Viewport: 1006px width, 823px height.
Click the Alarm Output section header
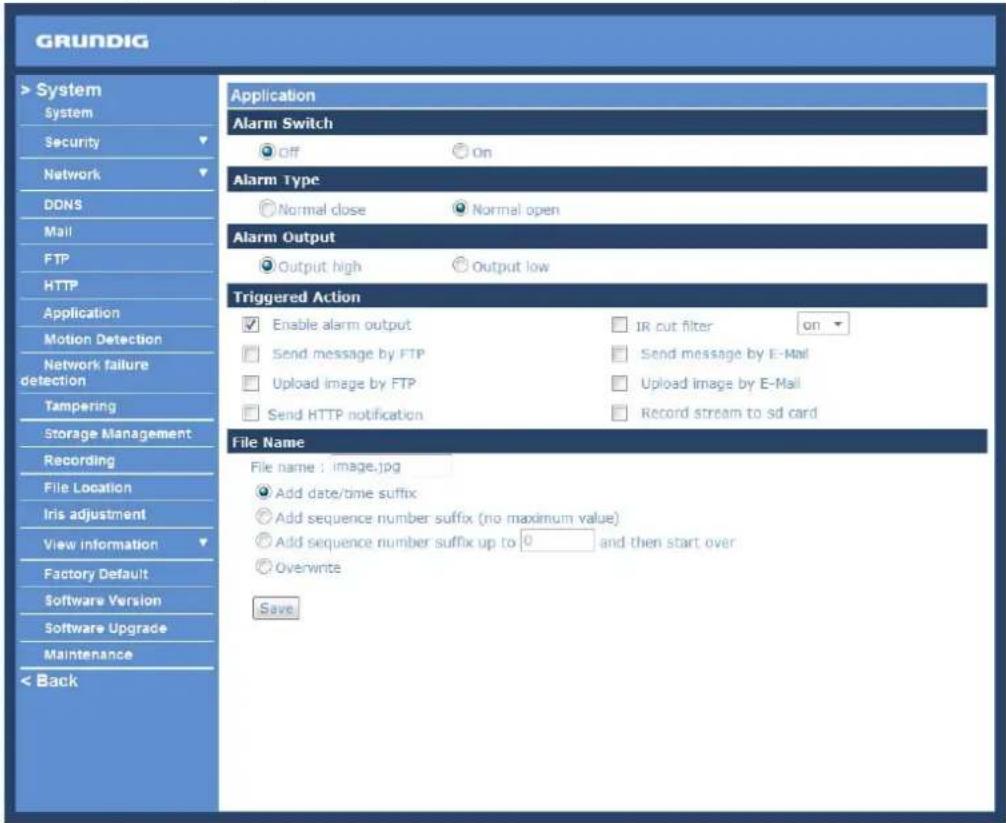[607, 237]
